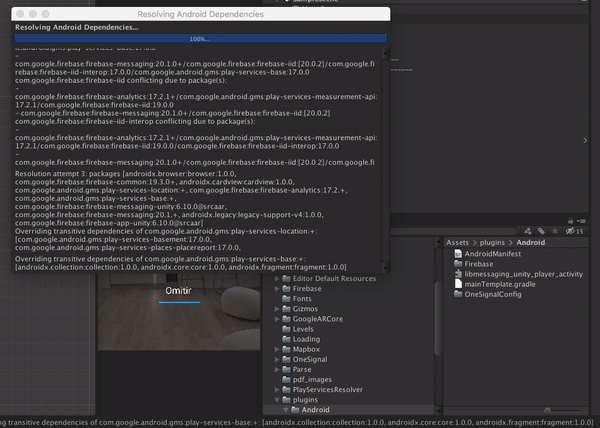Go to plugins in the breadcrumb path

pos(492,242)
